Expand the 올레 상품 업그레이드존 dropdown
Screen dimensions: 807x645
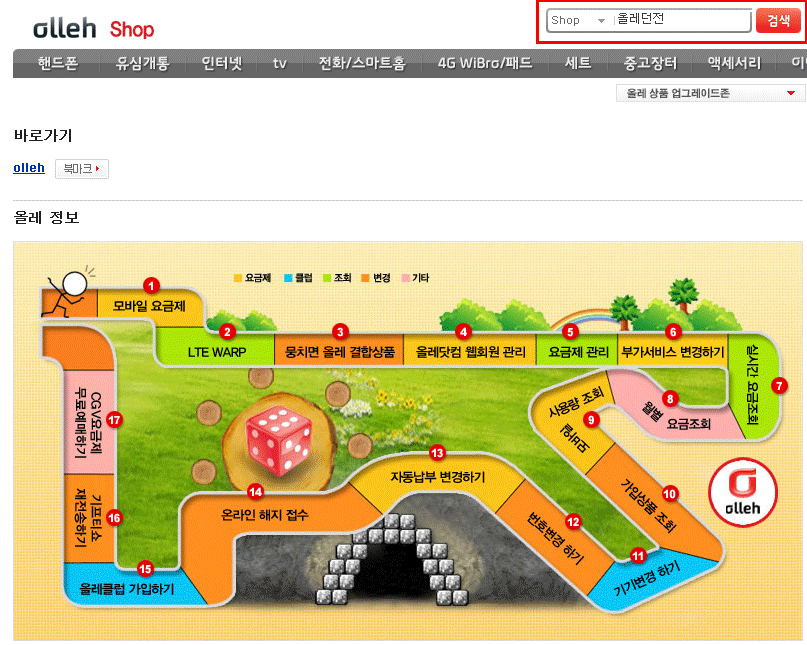click(x=710, y=93)
